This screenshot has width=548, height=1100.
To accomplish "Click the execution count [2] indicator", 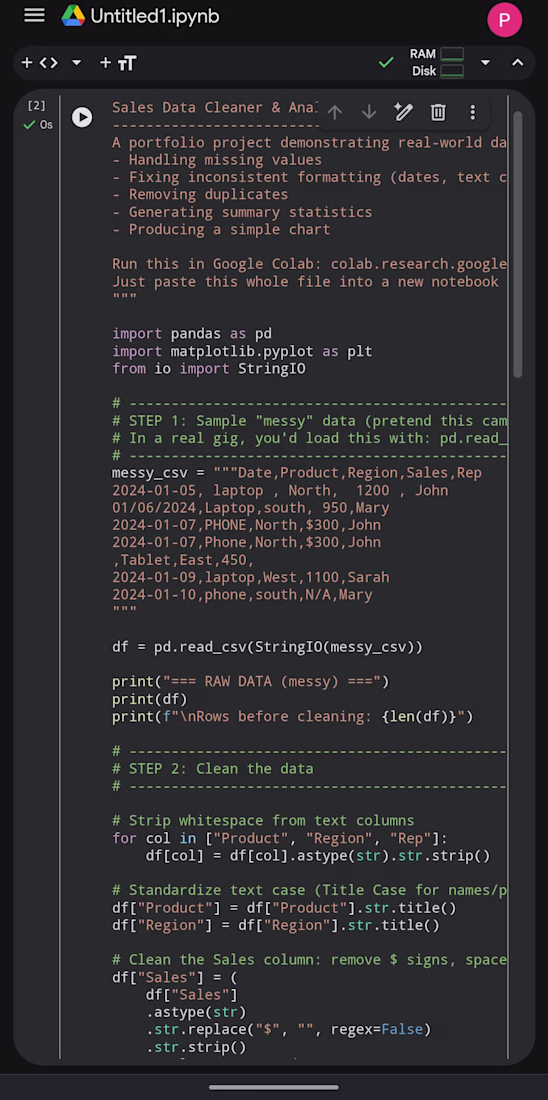I will [36, 106].
